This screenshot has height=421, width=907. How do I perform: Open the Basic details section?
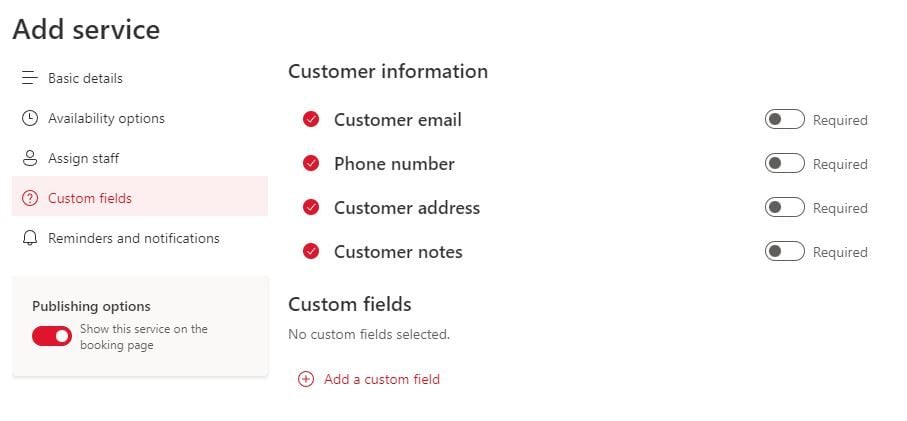point(85,78)
